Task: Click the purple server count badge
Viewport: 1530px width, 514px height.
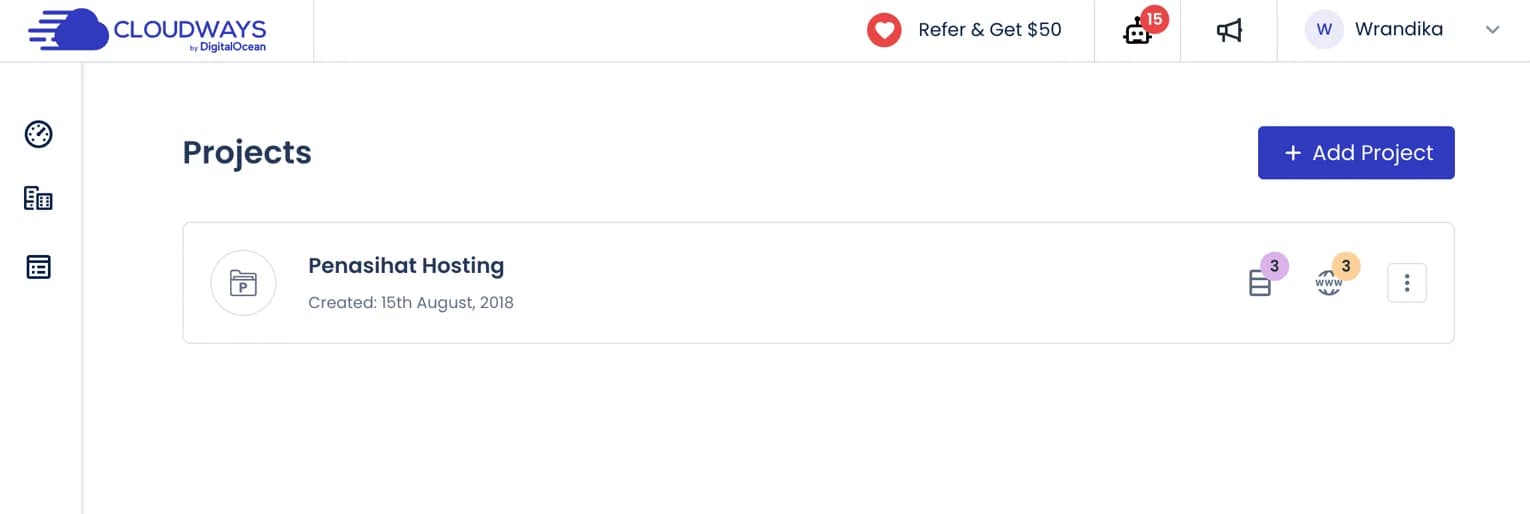Action: (1274, 266)
